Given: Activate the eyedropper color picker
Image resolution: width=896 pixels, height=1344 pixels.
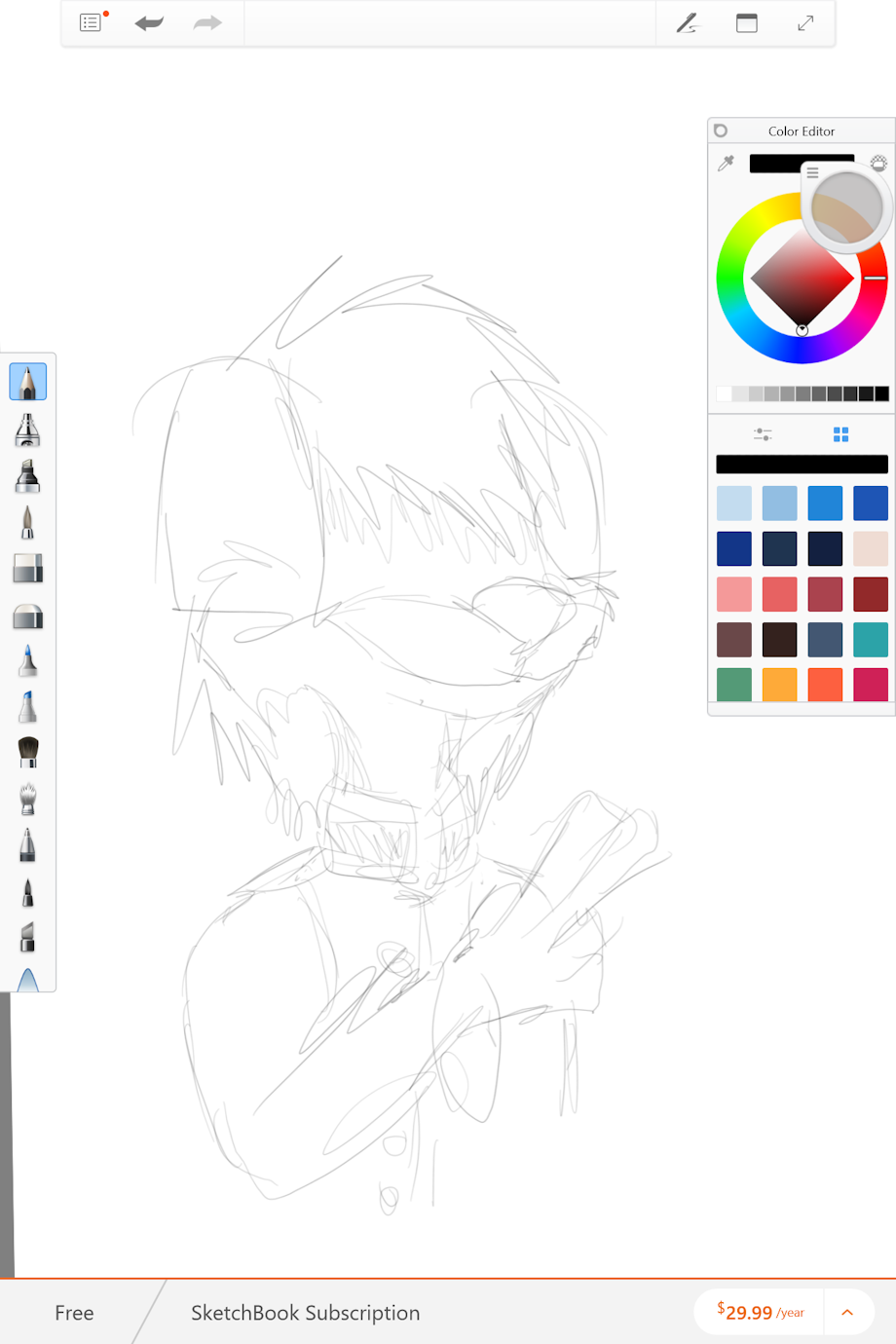Looking at the screenshot, I should point(727,164).
